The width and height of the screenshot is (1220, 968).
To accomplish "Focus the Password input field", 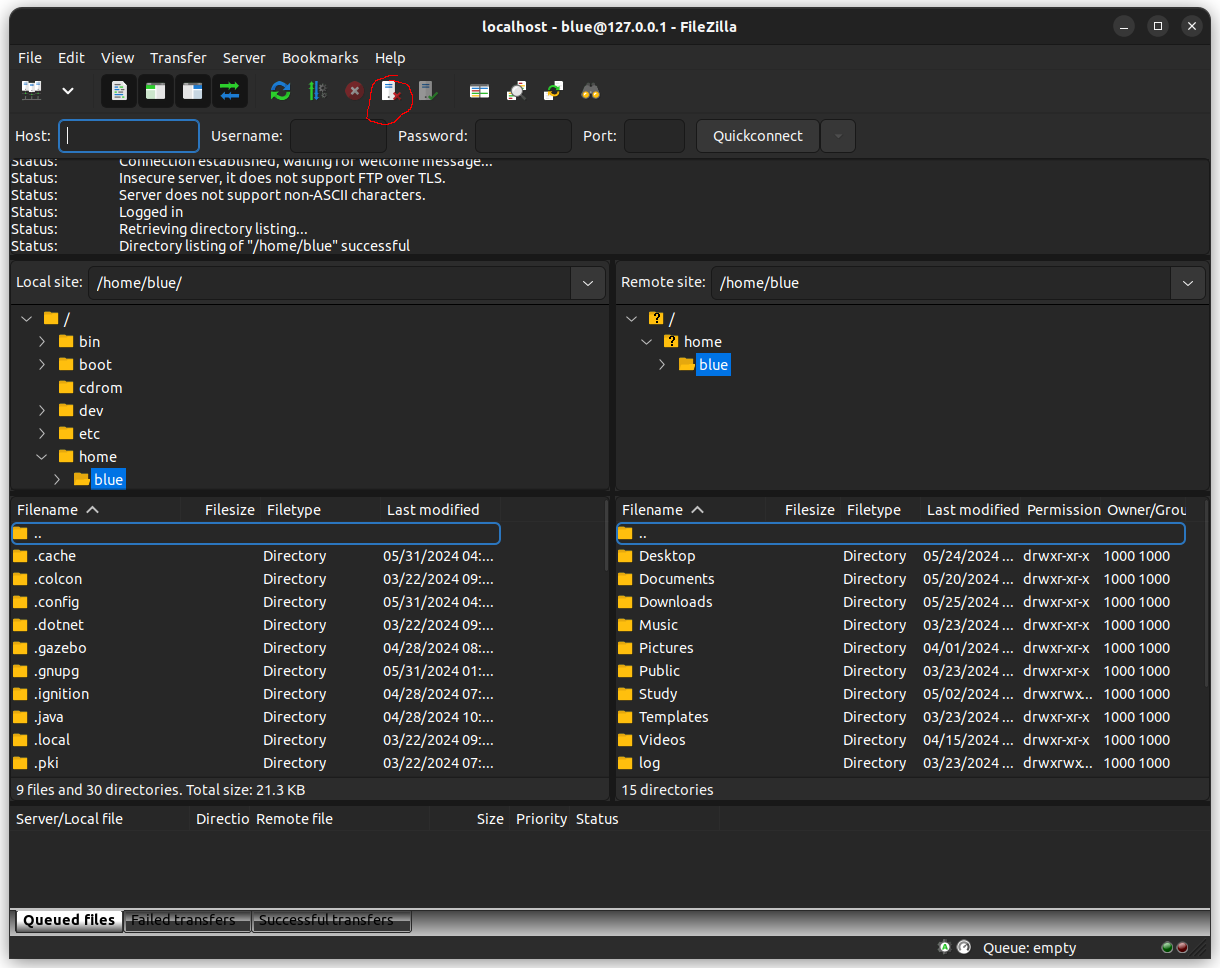I will click(523, 136).
